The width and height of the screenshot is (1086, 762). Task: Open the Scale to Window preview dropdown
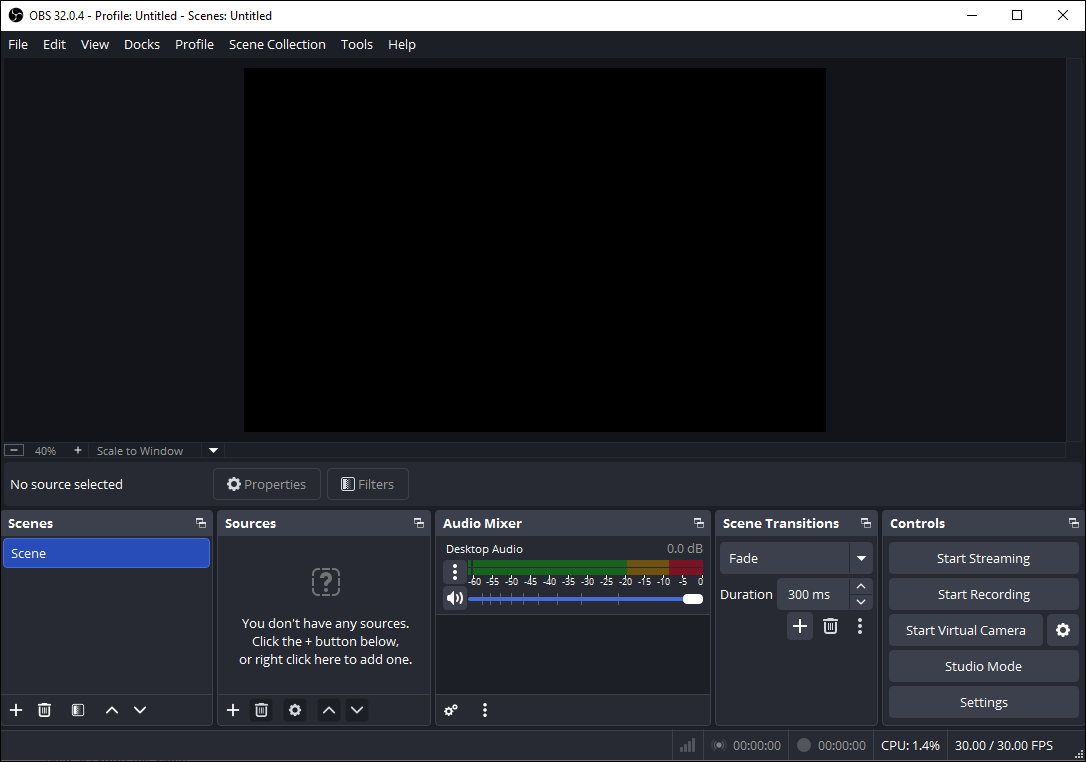coord(213,450)
